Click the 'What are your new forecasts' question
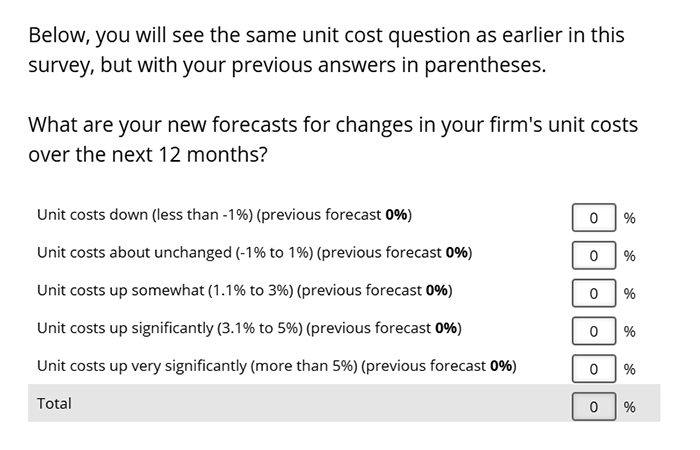700x450 pixels. (332, 141)
